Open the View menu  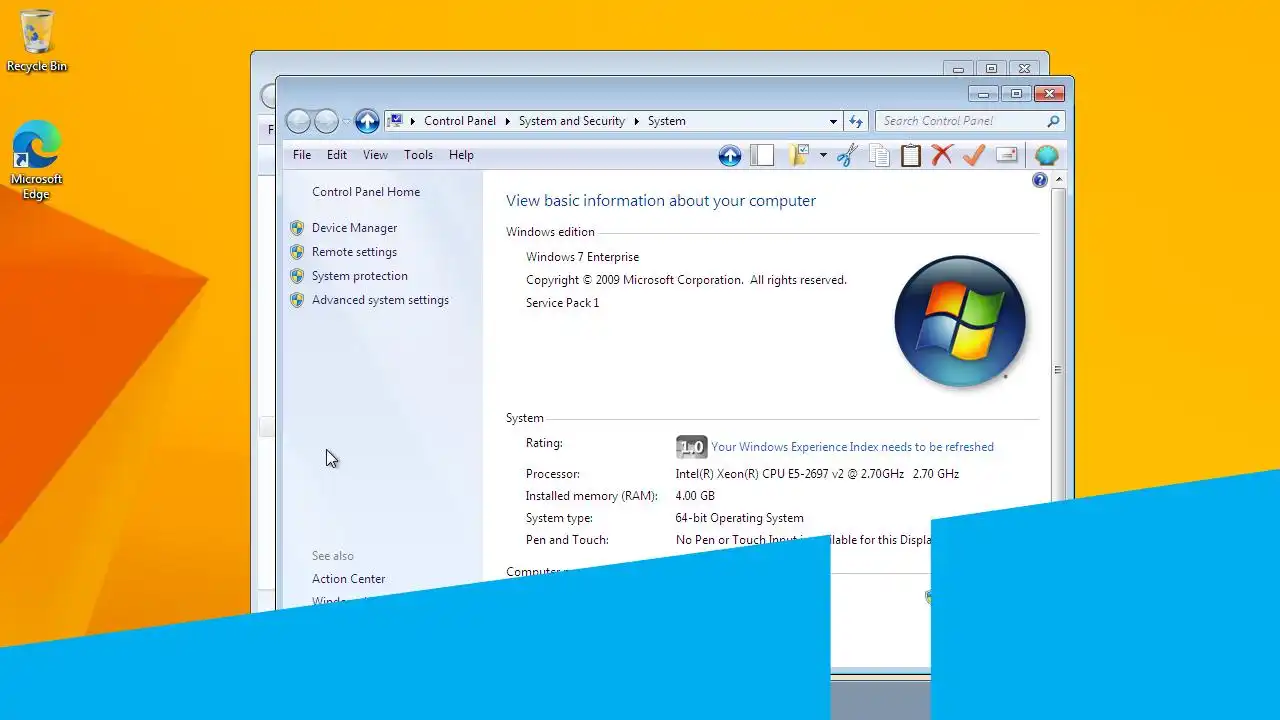click(x=375, y=155)
